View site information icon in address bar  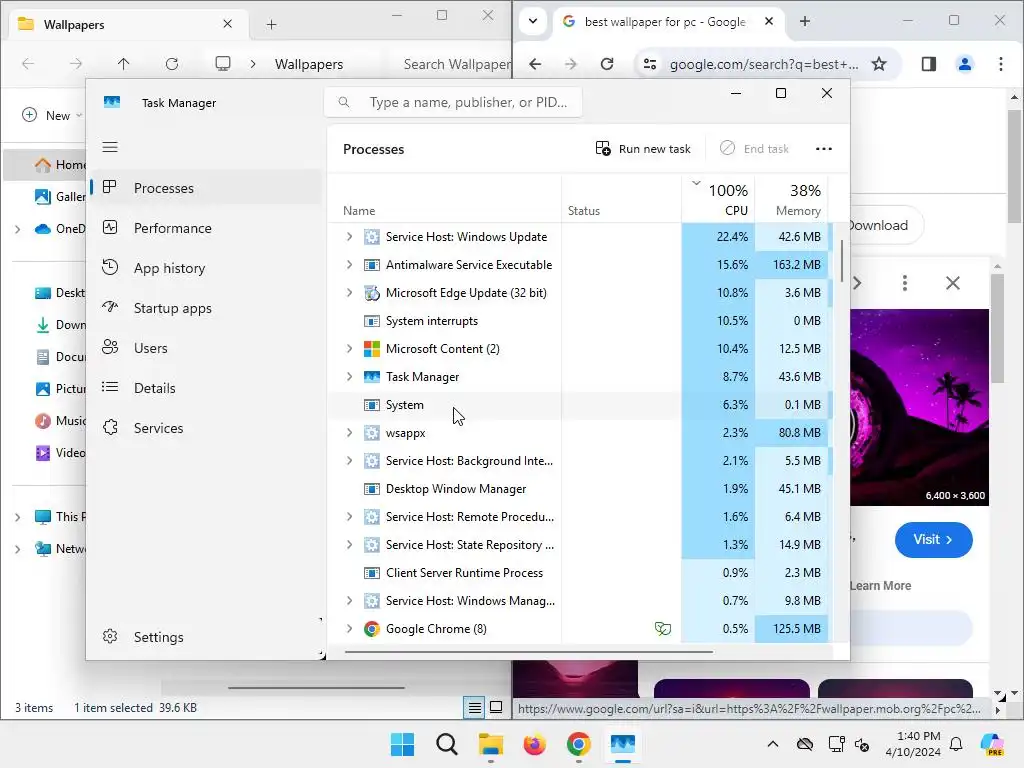coord(650,64)
